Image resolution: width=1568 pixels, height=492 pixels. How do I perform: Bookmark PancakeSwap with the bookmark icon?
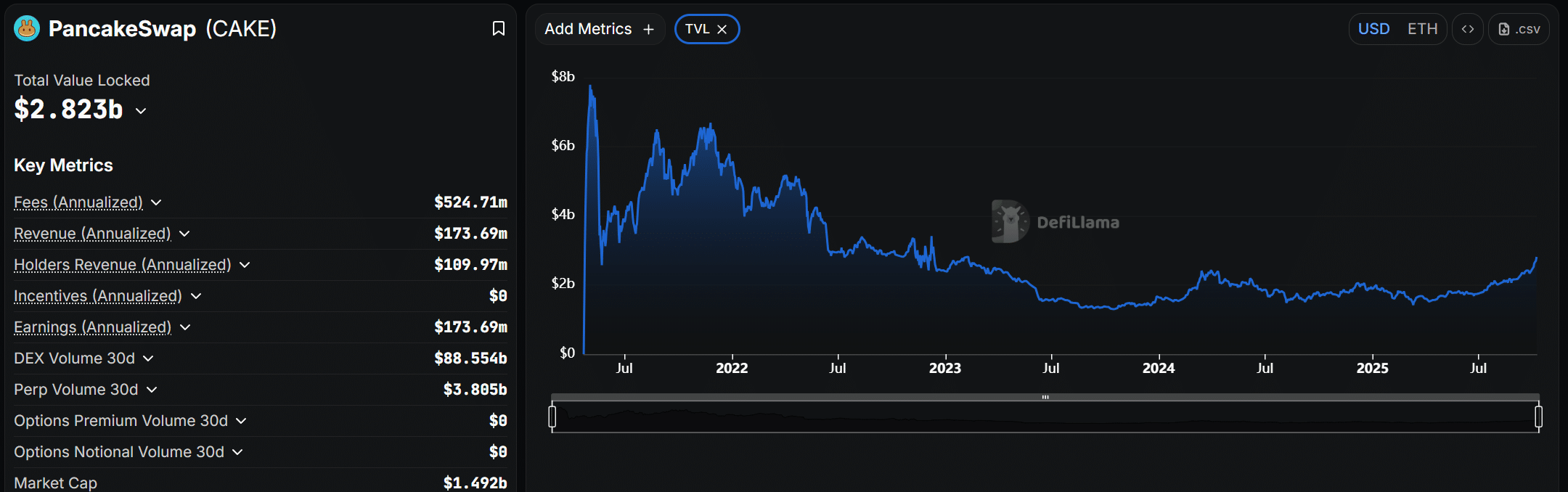(499, 29)
